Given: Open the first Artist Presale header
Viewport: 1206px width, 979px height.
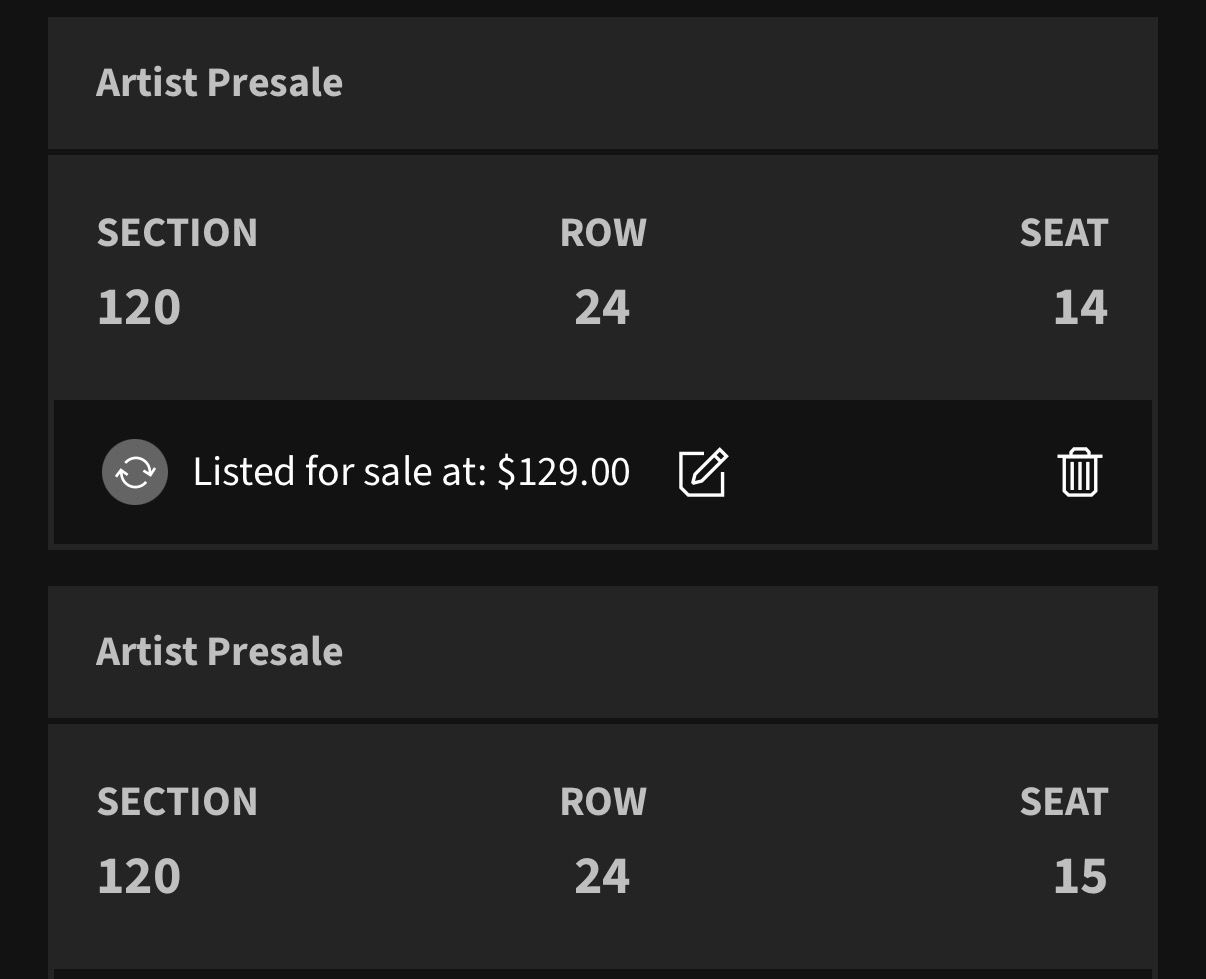Looking at the screenshot, I should coord(603,83).
